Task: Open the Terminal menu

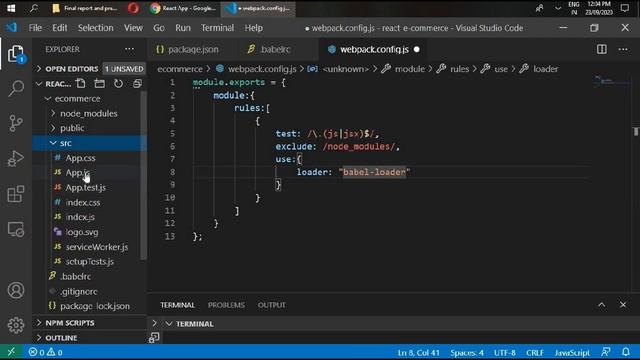Action: pos(217,28)
